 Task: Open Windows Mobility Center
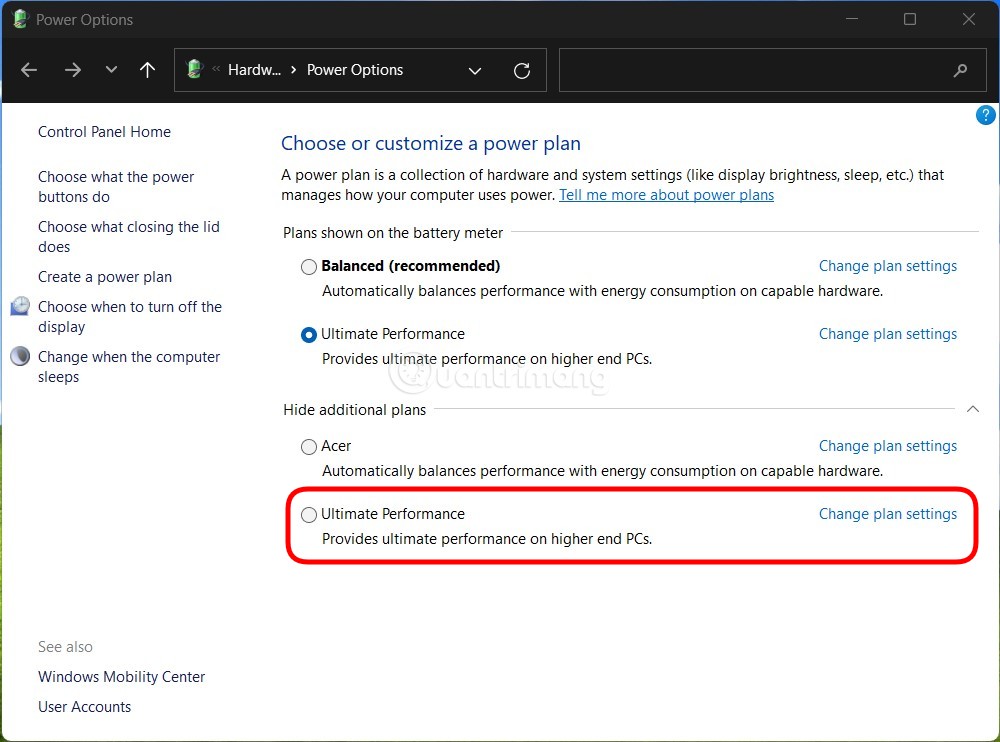click(x=121, y=676)
